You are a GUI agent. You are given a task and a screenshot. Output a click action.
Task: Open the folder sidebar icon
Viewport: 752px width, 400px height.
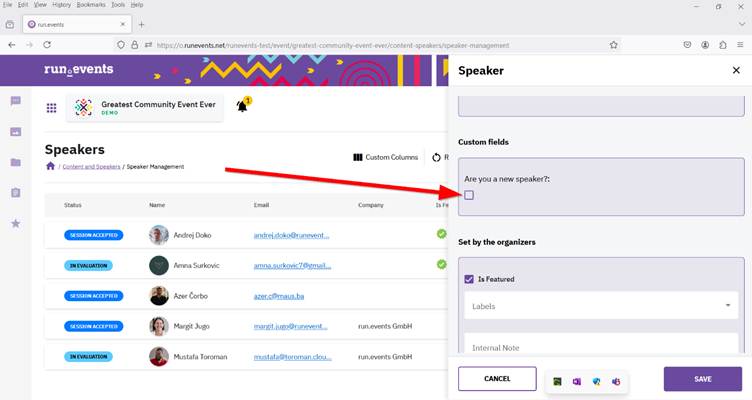[16, 162]
